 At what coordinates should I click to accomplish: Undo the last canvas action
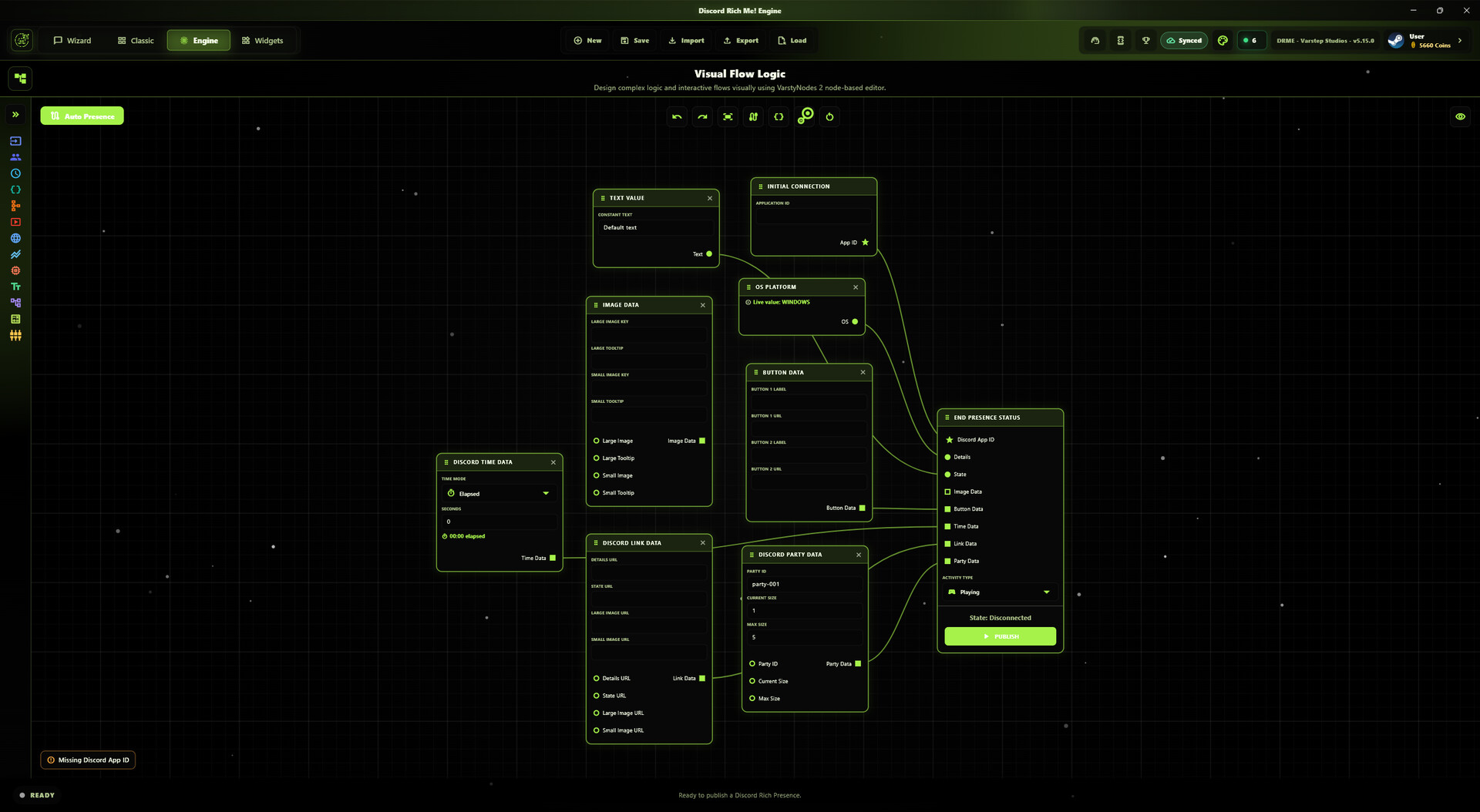click(x=677, y=117)
